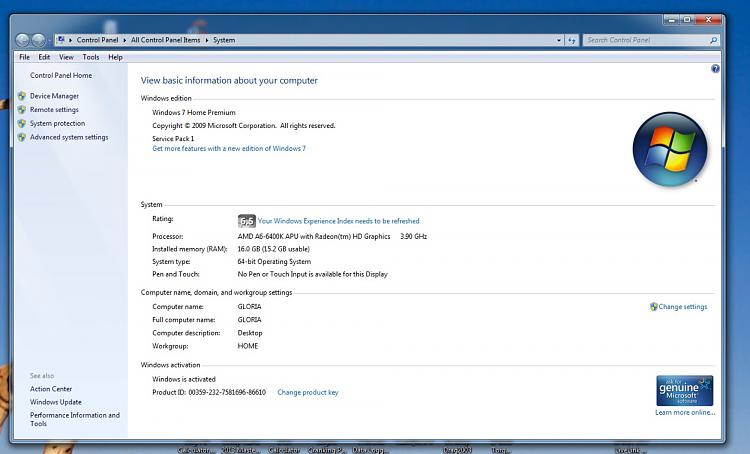Open the View menu
The image size is (750, 454).
(66, 57)
